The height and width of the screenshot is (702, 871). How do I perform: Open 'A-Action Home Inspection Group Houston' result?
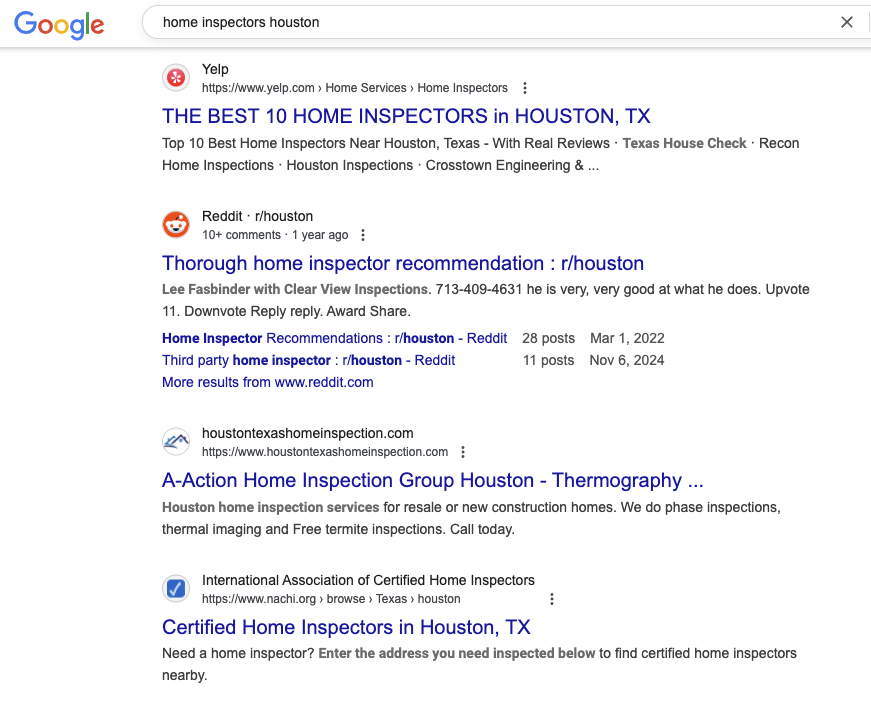pos(433,480)
